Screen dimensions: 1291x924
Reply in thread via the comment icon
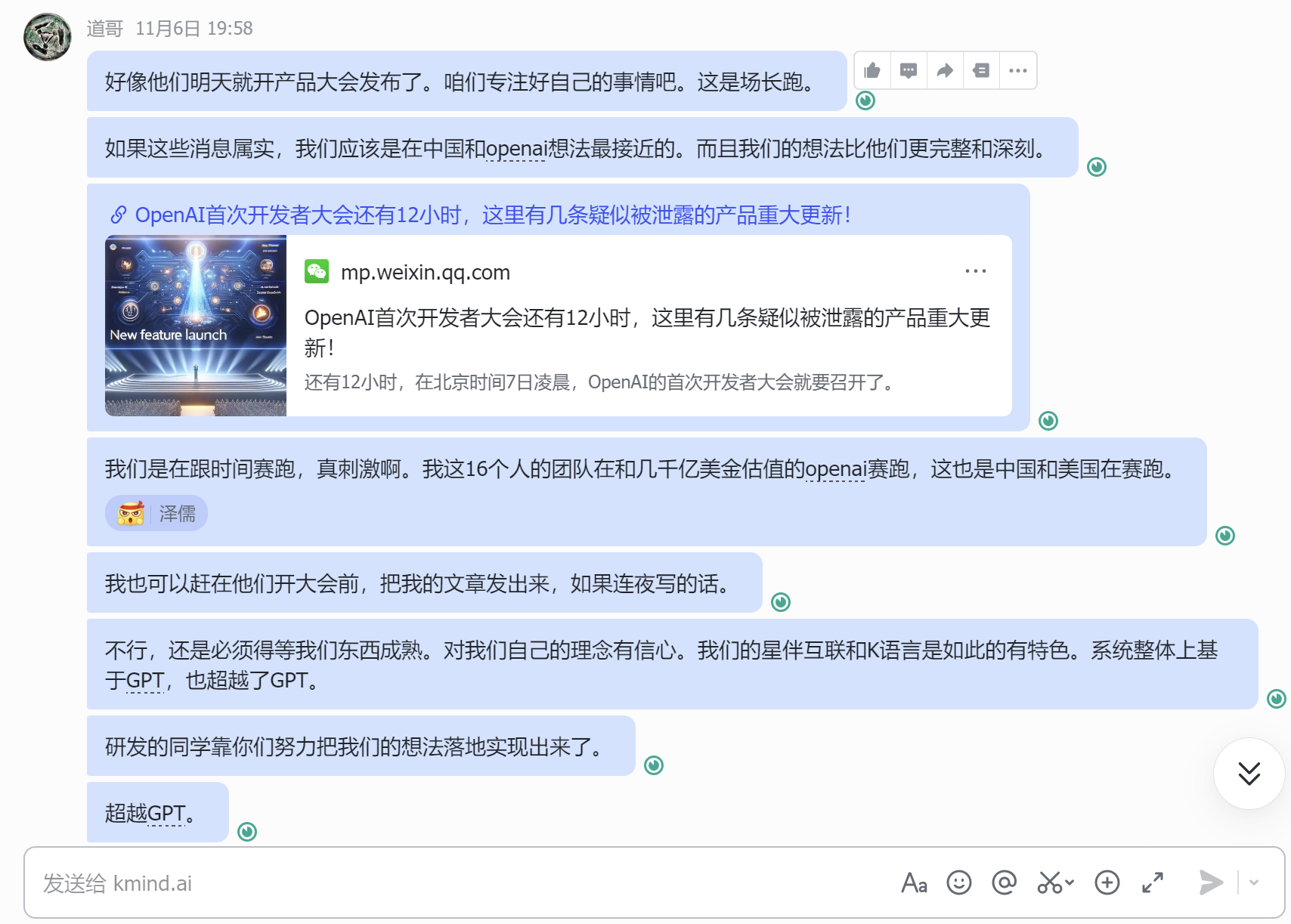coord(909,71)
